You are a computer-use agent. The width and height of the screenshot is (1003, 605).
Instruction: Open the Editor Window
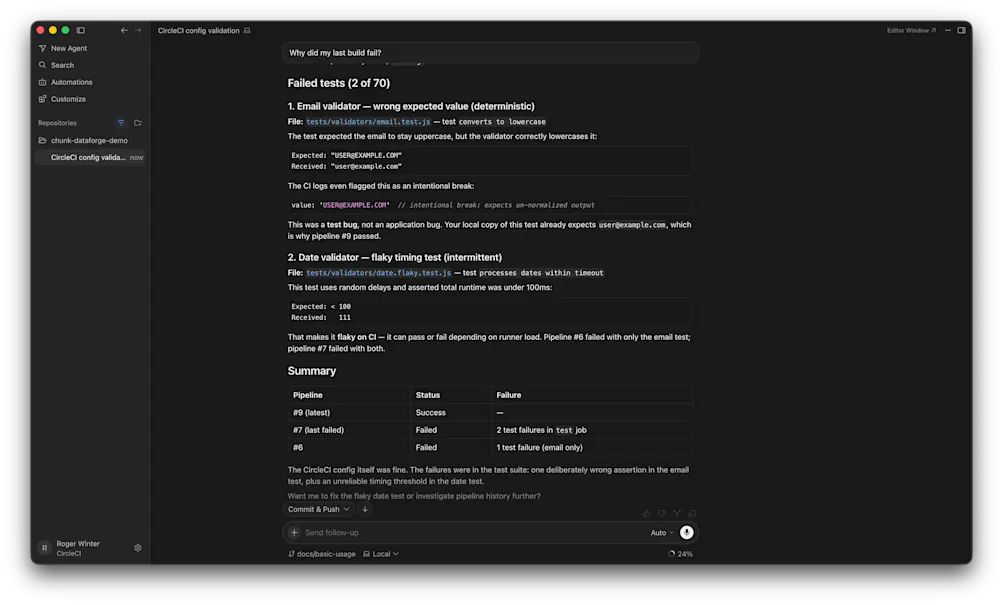tap(911, 30)
